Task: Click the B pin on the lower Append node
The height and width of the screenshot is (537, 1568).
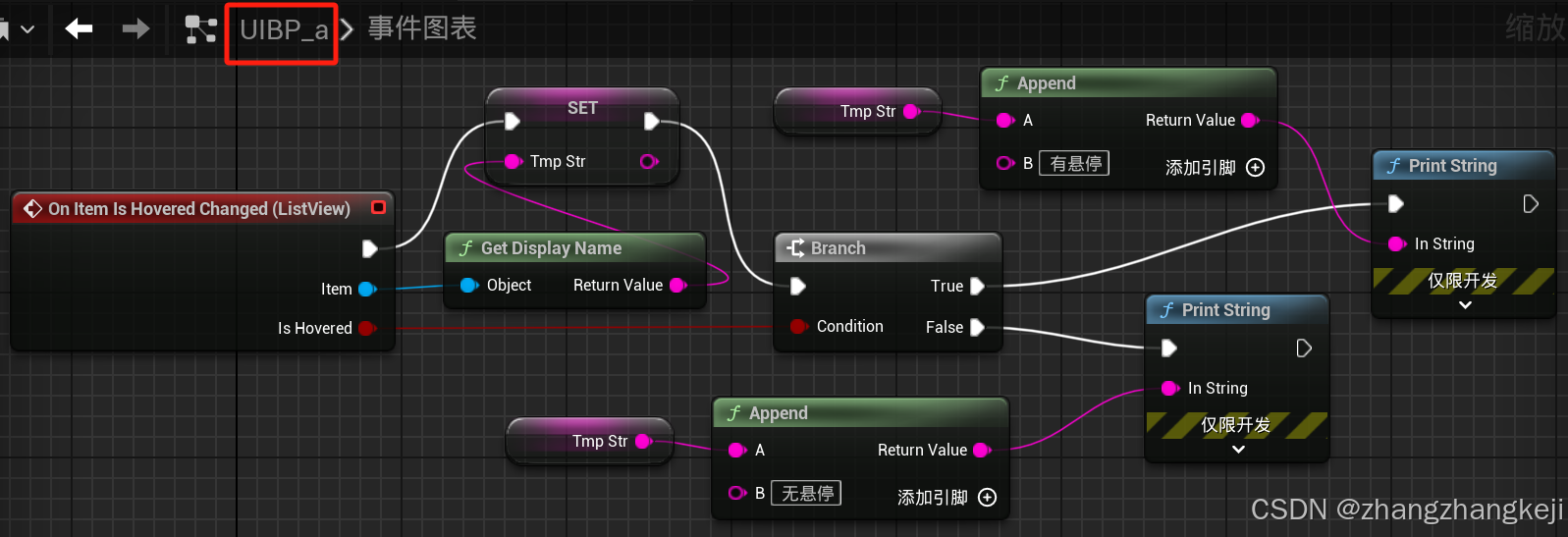Action: 737,493
